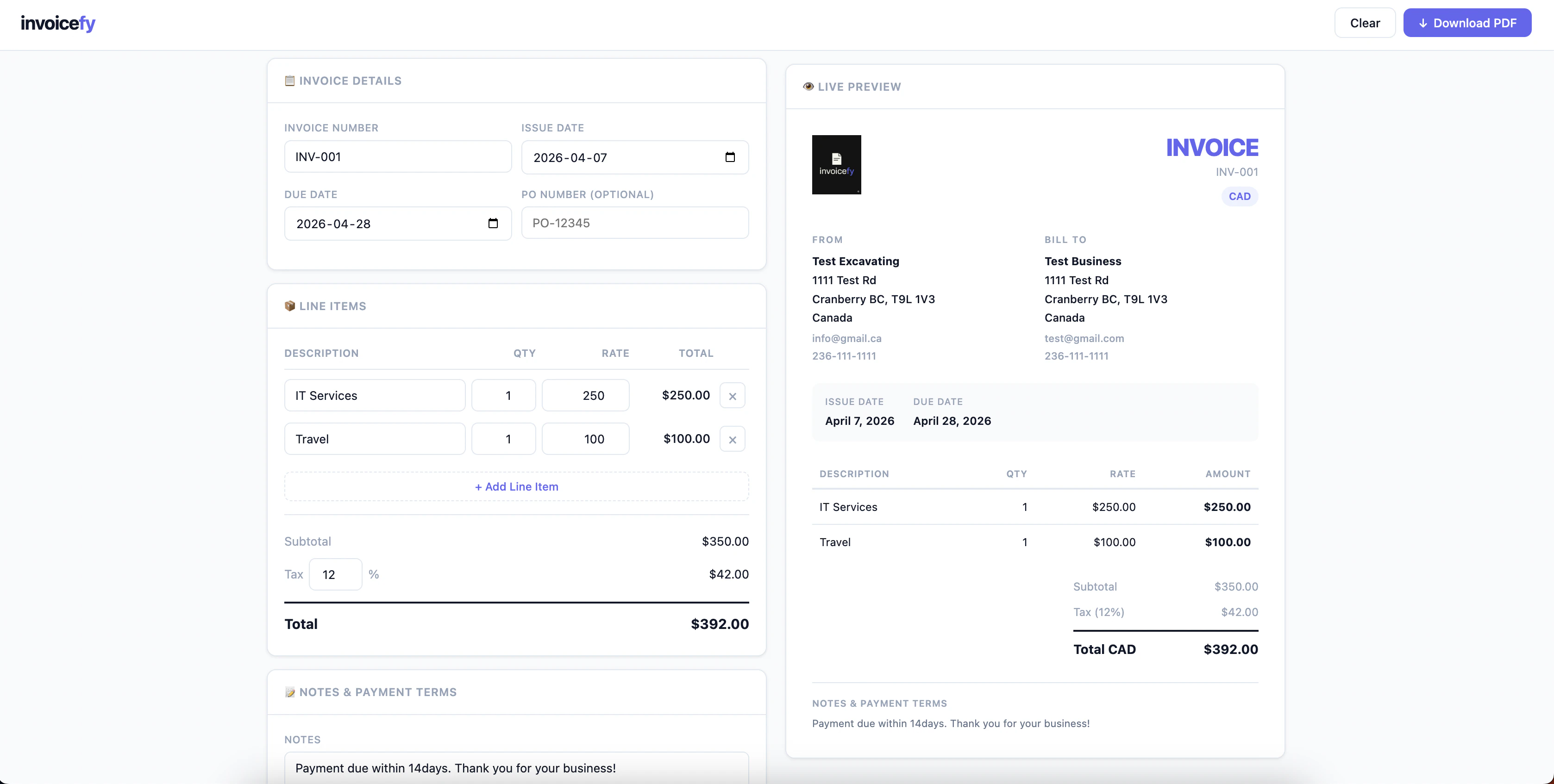Image resolution: width=1554 pixels, height=784 pixels.
Task: Open the due date calendar picker icon
Action: point(493,224)
